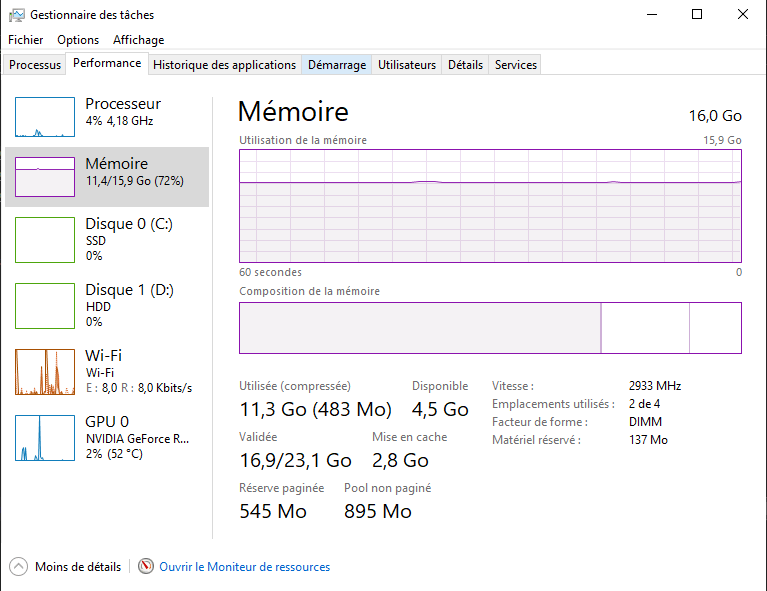The image size is (767, 591).
Task: Click the Task Manager title bar icon
Action: coord(16,15)
